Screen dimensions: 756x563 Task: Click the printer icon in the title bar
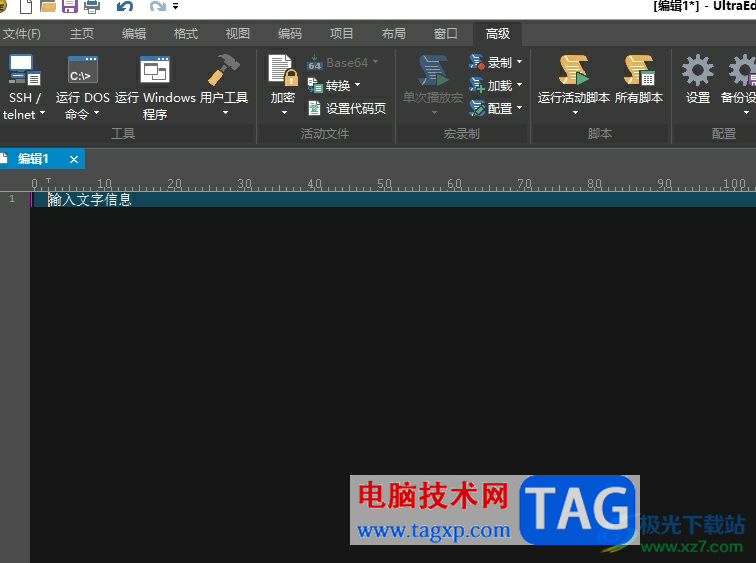[92, 6]
